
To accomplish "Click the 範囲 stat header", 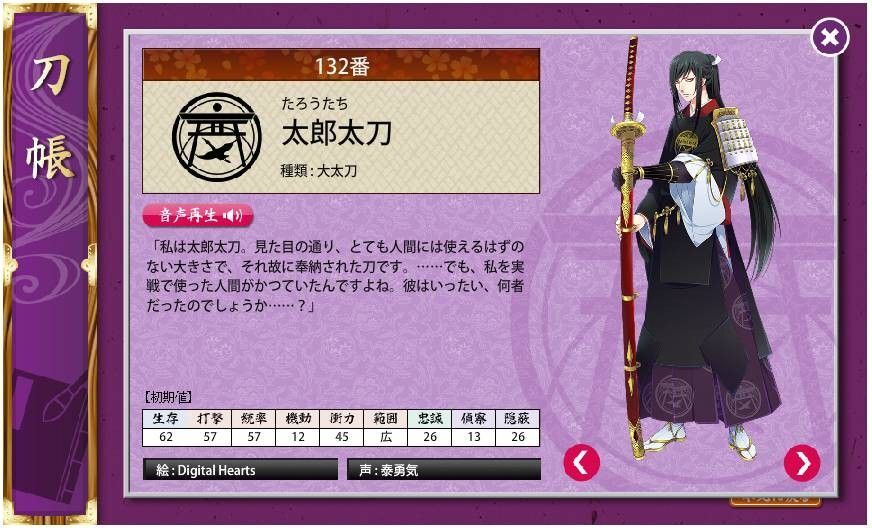I will (x=385, y=418).
